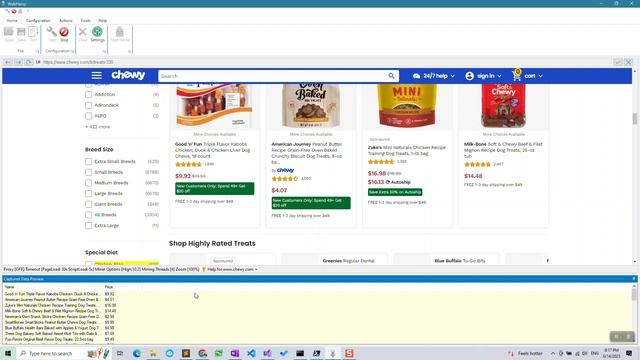Viewport: 640px width, 360px height.
Task: Click the Save disk icon in ribbon
Action: click(21, 32)
